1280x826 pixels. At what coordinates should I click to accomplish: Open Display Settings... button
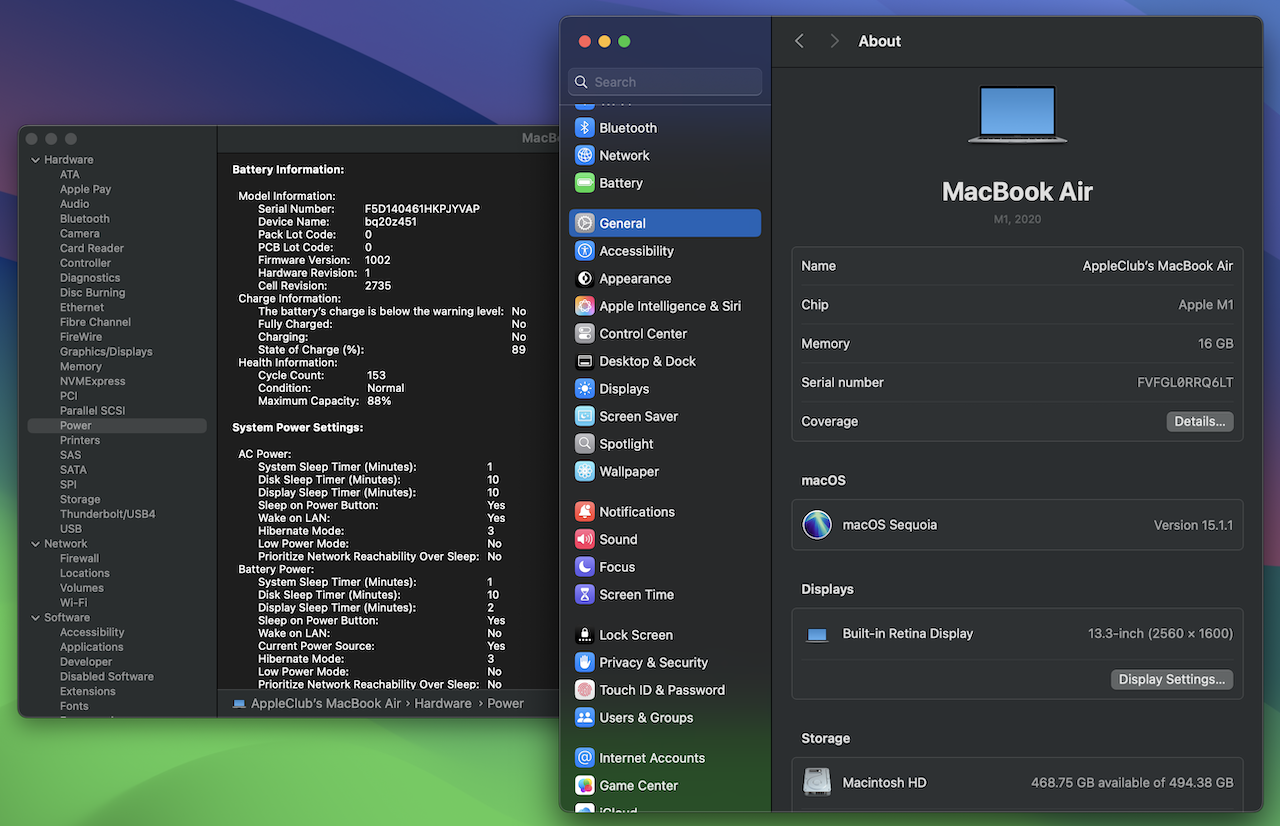(x=1171, y=679)
